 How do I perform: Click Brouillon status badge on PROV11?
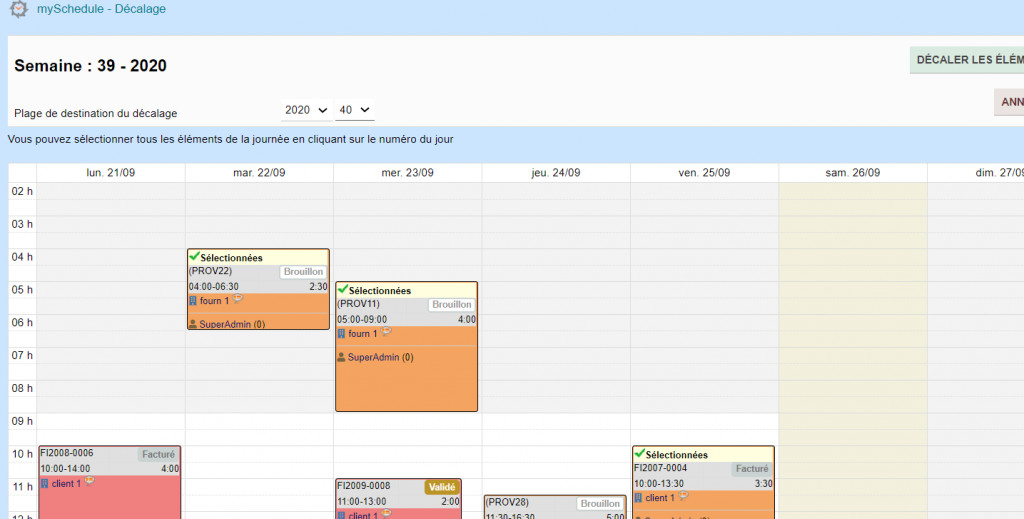[x=451, y=304]
